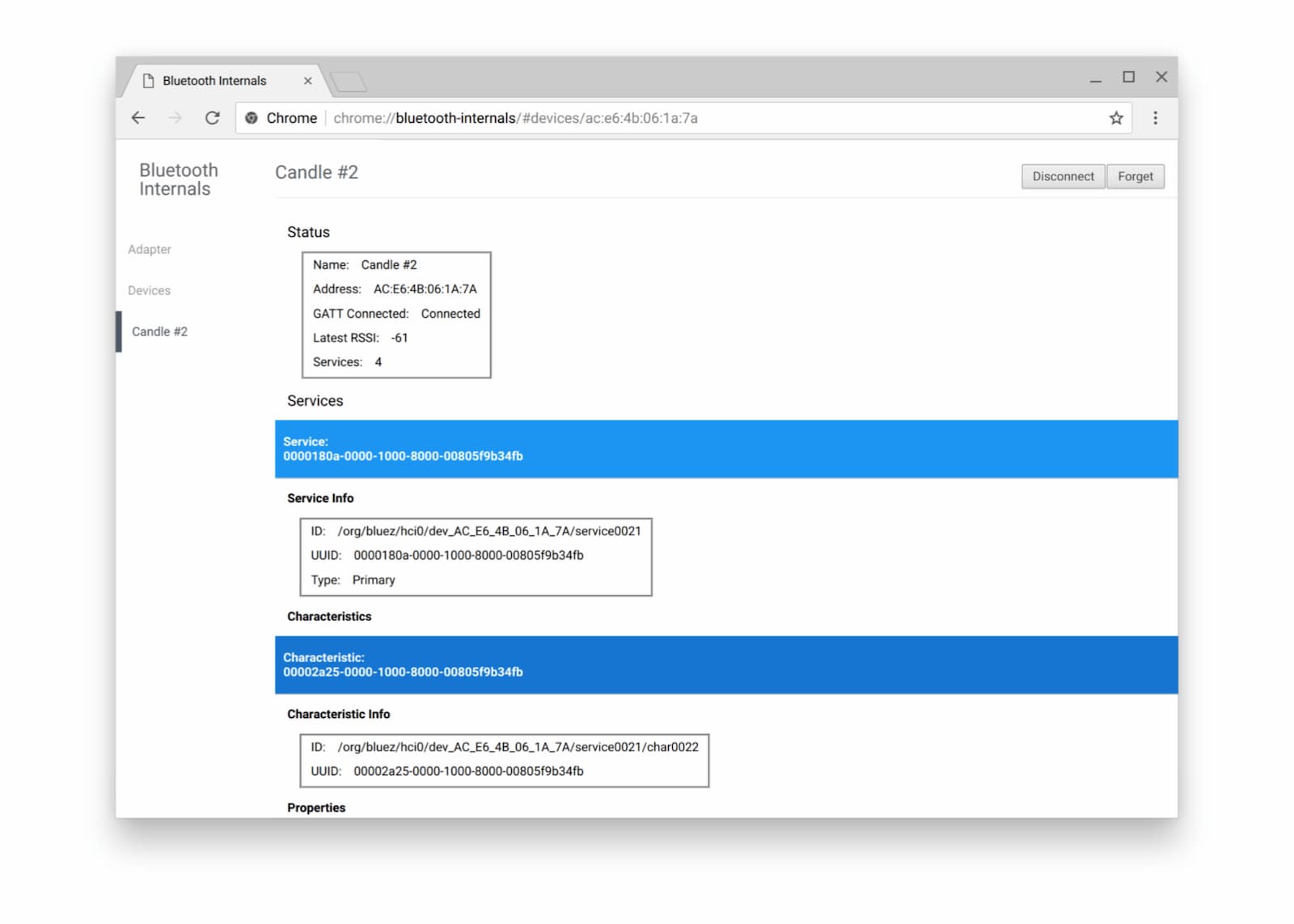The height and width of the screenshot is (924, 1294).
Task: Click the active sidebar selection indicator bar
Action: click(120, 331)
